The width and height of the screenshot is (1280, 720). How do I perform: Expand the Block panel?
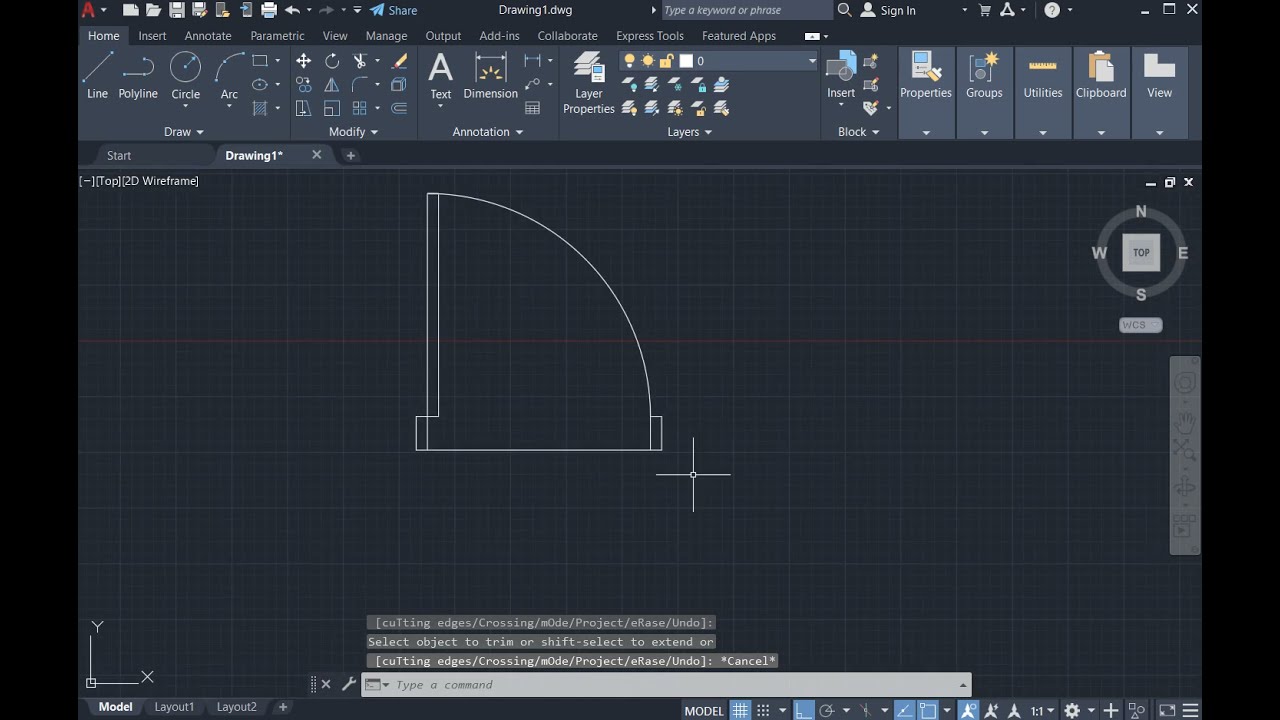859,132
